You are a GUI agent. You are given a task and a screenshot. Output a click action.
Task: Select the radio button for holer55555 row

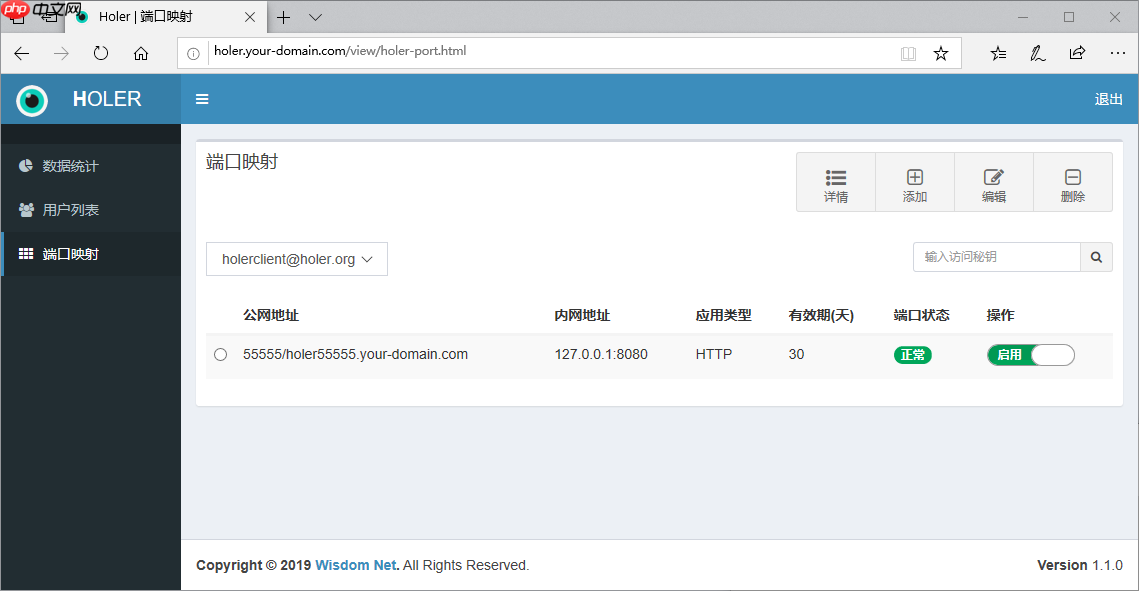tap(220, 354)
